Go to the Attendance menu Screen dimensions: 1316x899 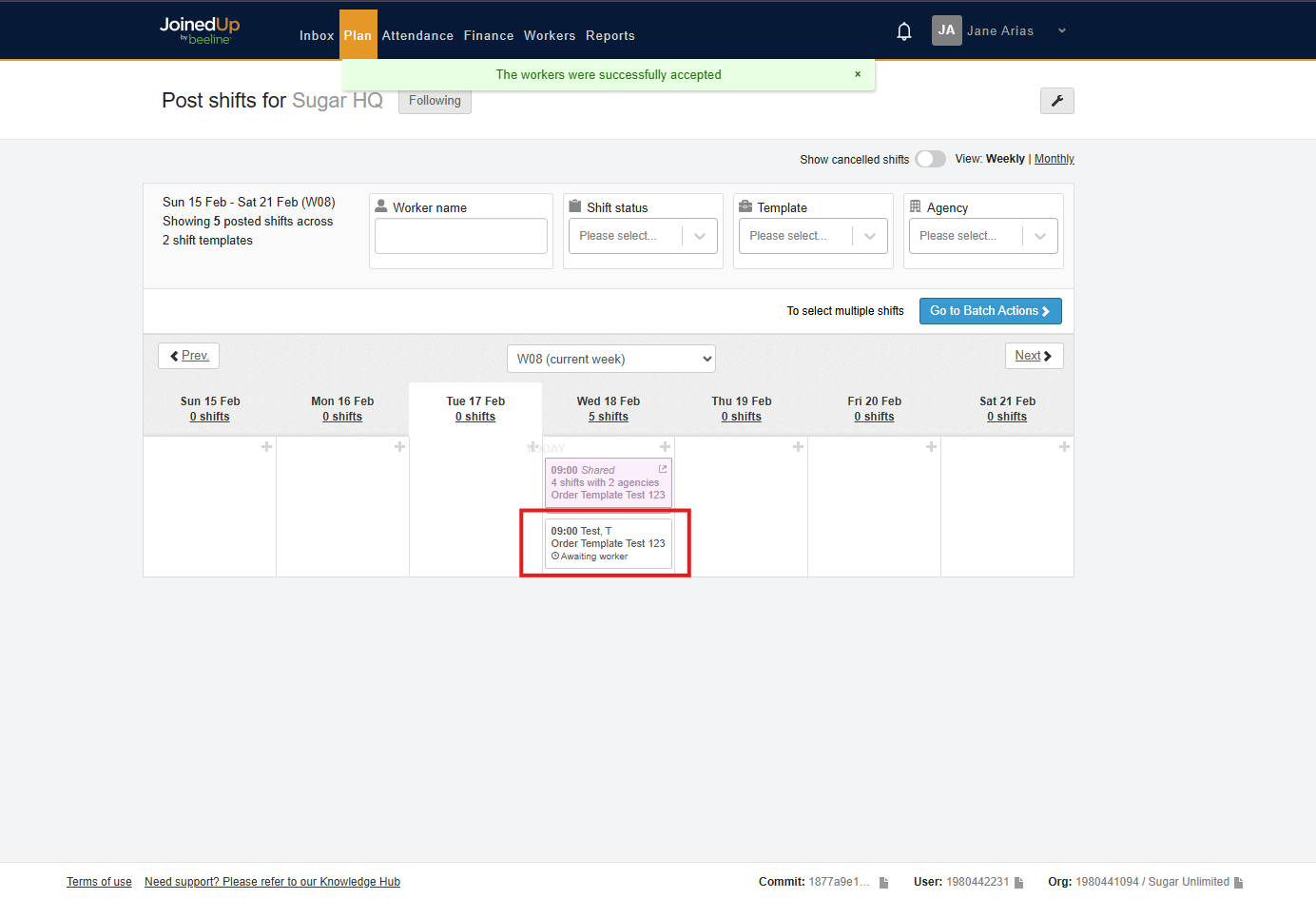pyautogui.click(x=417, y=36)
